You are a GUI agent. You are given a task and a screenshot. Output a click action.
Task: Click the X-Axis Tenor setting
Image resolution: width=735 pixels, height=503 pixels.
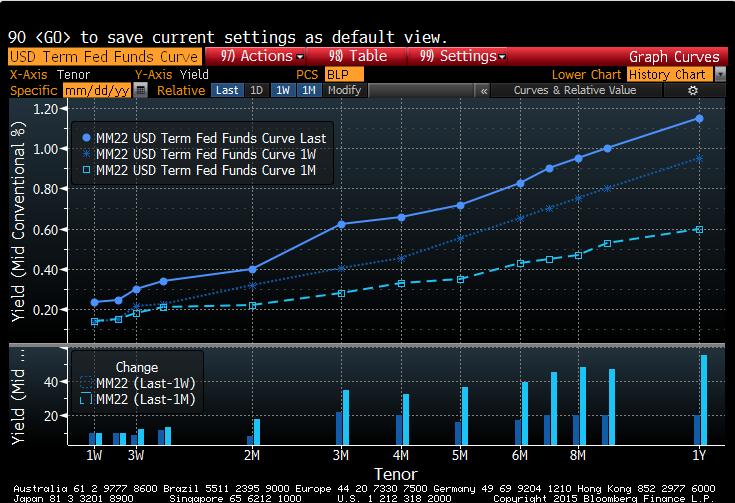50,75
